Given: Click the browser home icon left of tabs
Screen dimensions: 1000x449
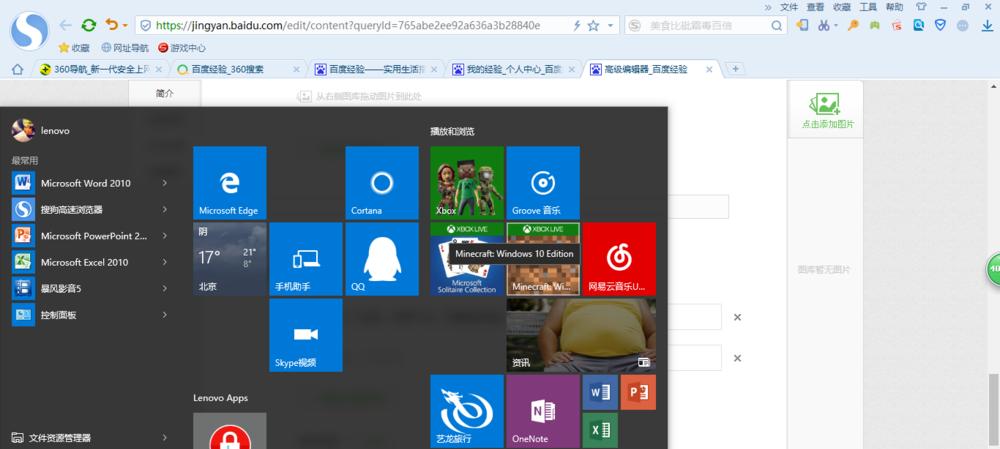Looking at the screenshot, I should [x=17, y=70].
